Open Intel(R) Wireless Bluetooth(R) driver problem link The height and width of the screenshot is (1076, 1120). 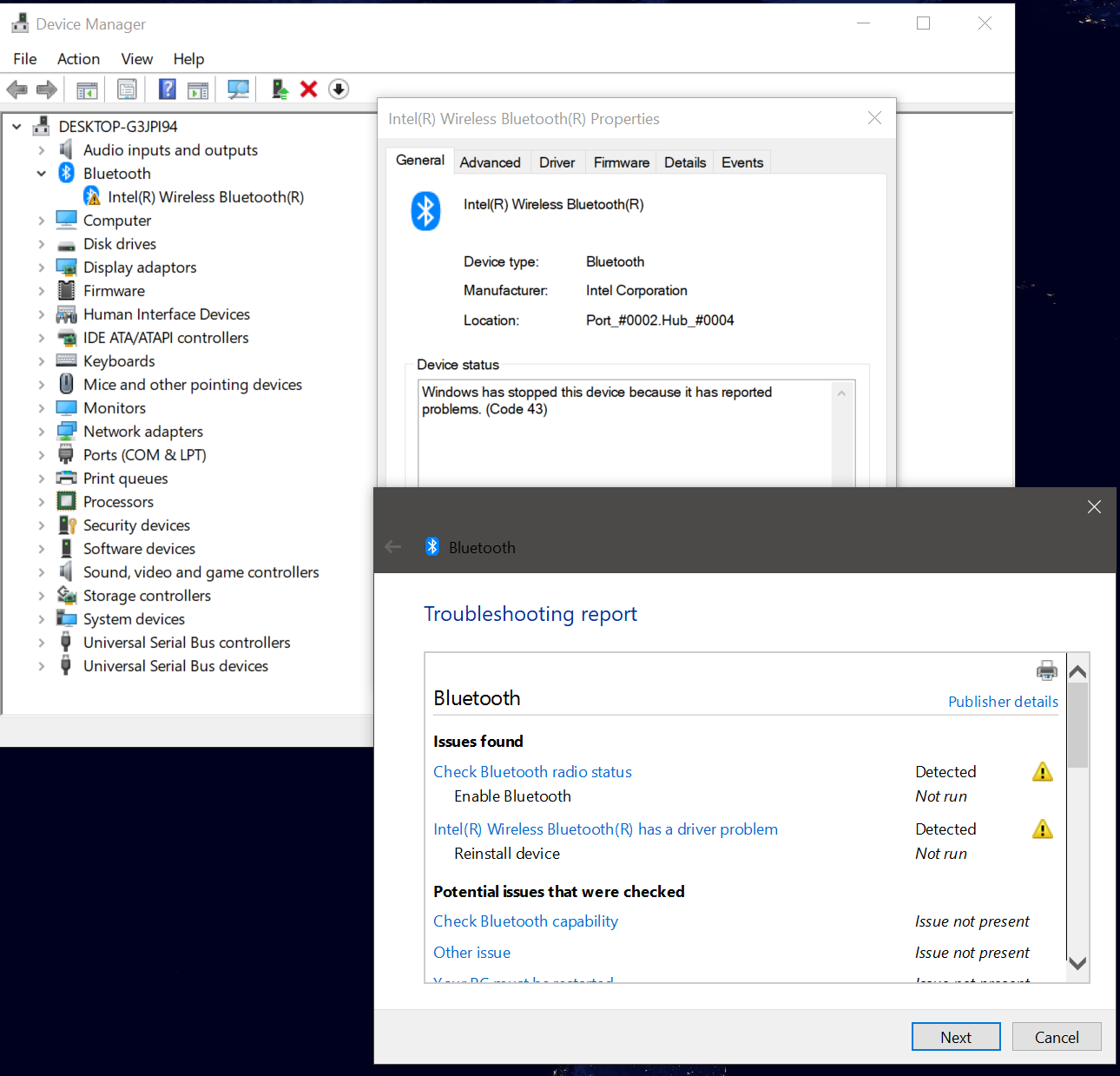(605, 828)
